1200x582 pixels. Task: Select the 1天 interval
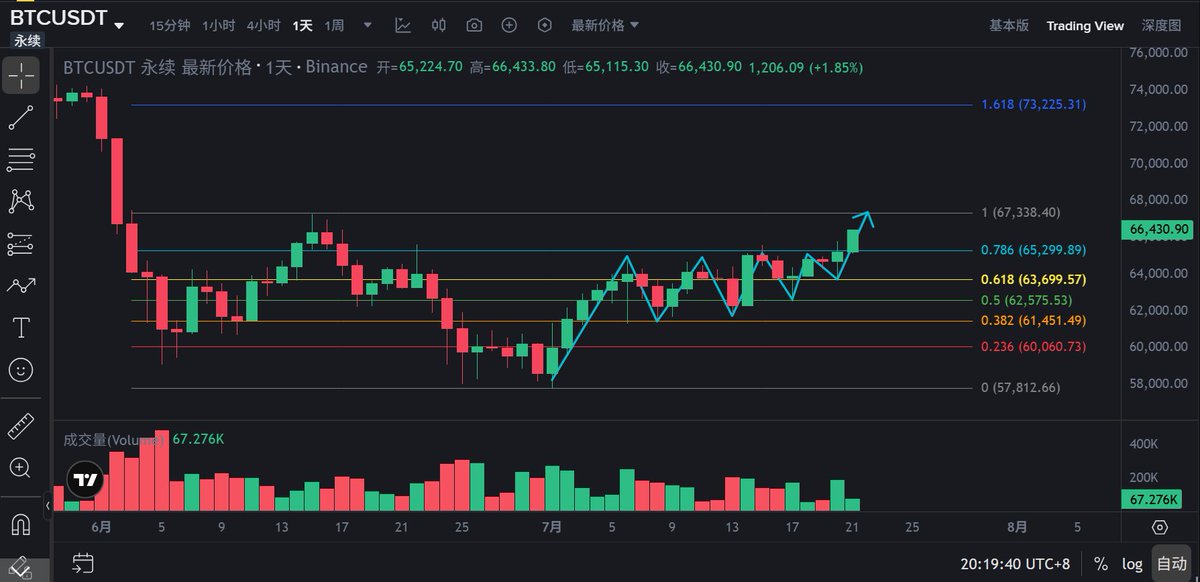pos(302,25)
